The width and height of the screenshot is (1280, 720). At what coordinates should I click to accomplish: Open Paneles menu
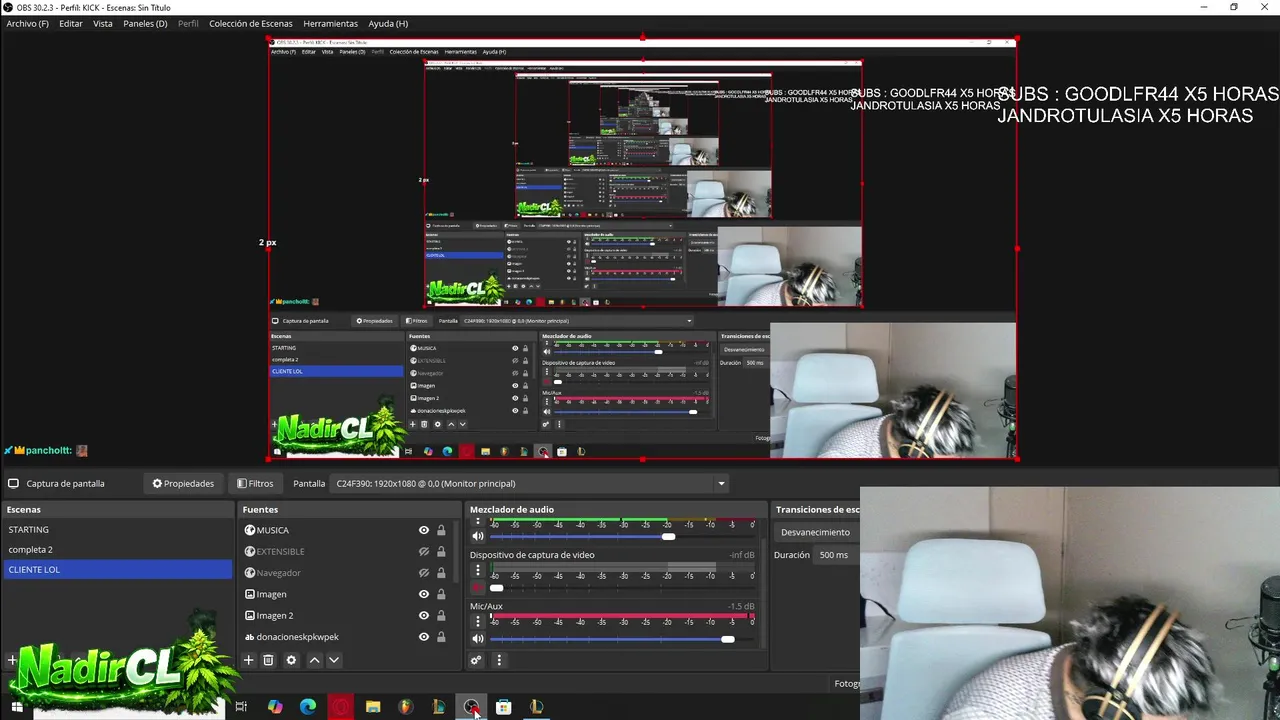tap(145, 24)
